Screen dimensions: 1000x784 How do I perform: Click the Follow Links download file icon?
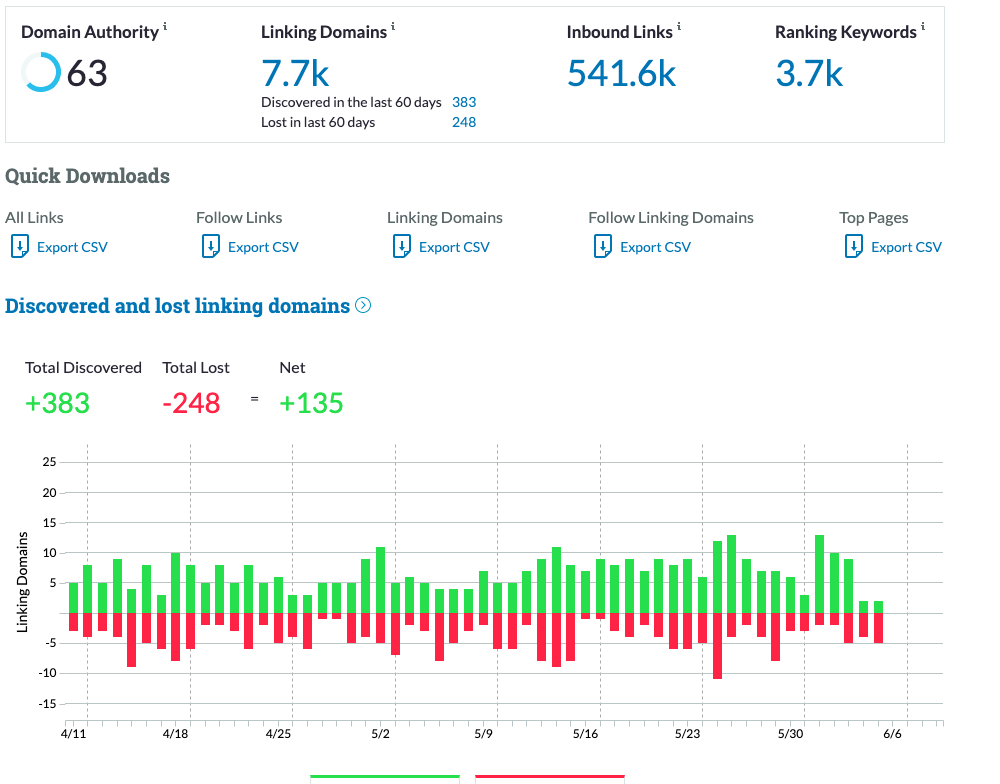tap(210, 246)
